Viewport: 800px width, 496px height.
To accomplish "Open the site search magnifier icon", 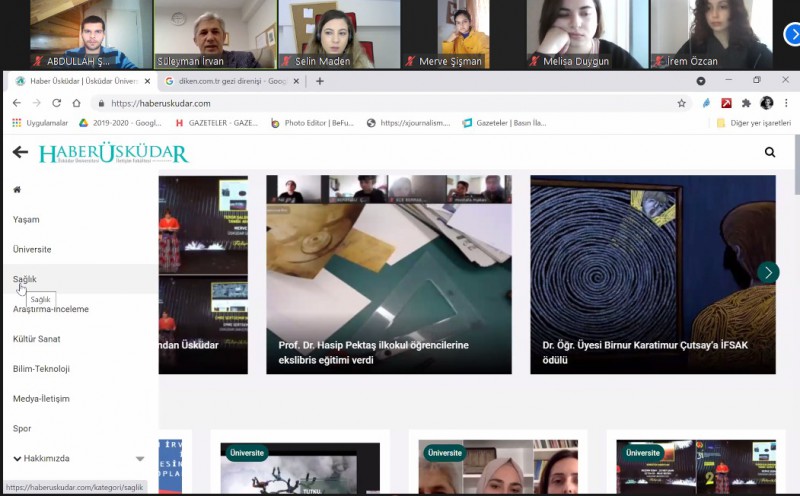I will (770, 153).
